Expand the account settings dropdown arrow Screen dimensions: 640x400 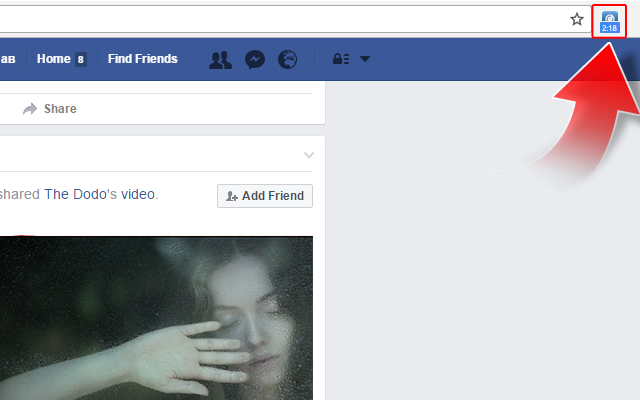365,59
